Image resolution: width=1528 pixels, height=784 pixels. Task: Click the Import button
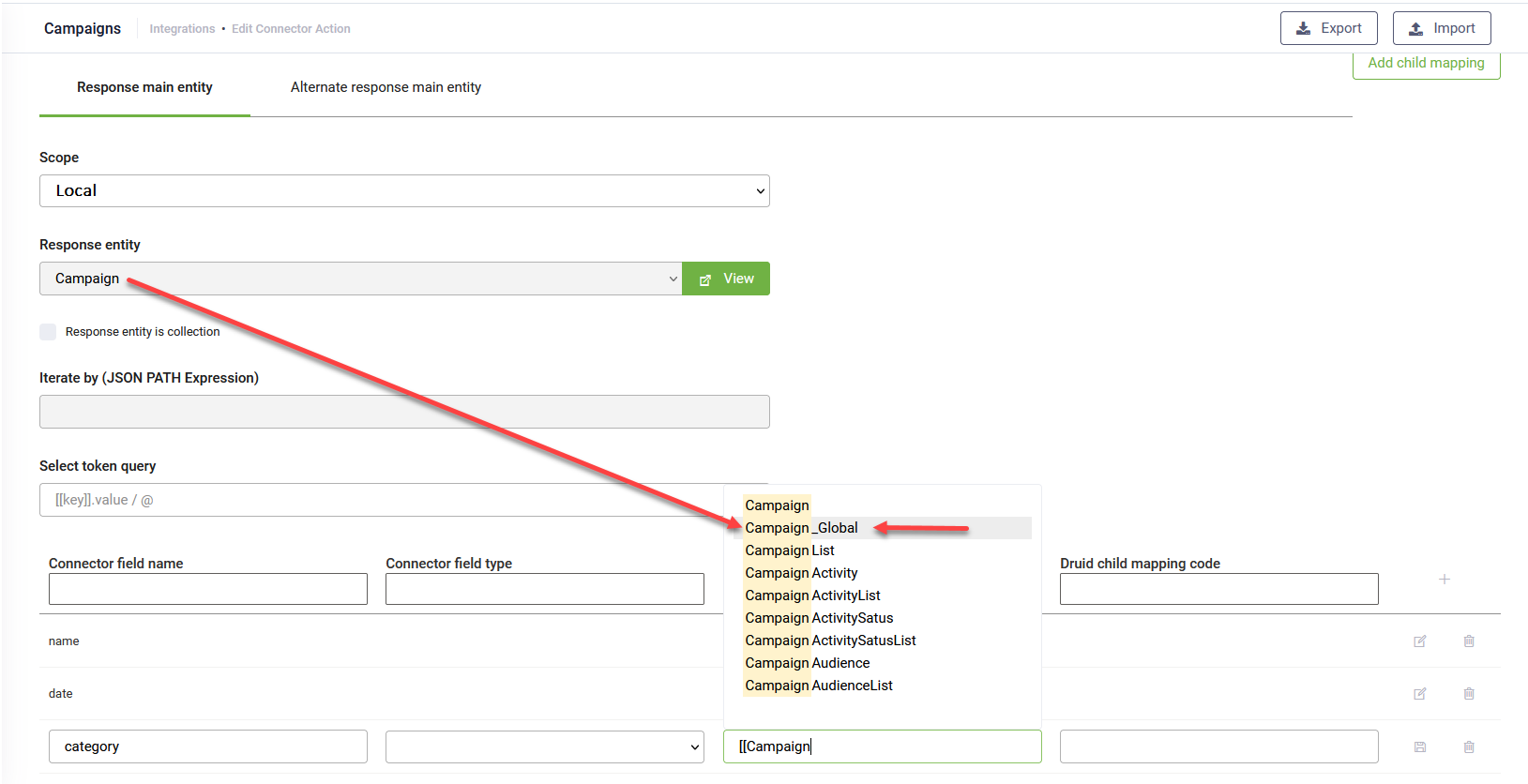click(x=1441, y=28)
